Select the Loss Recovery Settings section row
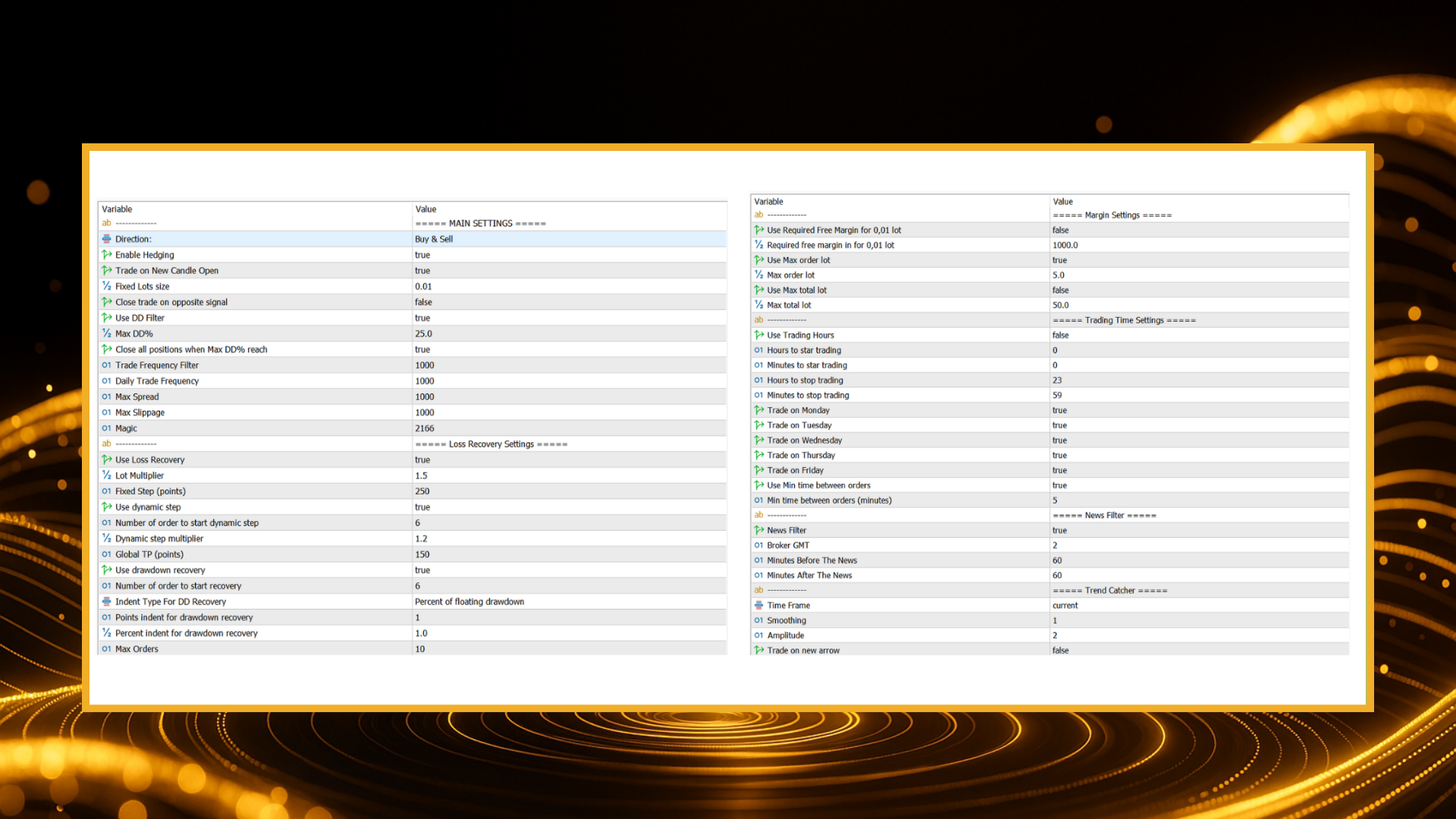This screenshot has width=1456, height=819. coord(491,444)
